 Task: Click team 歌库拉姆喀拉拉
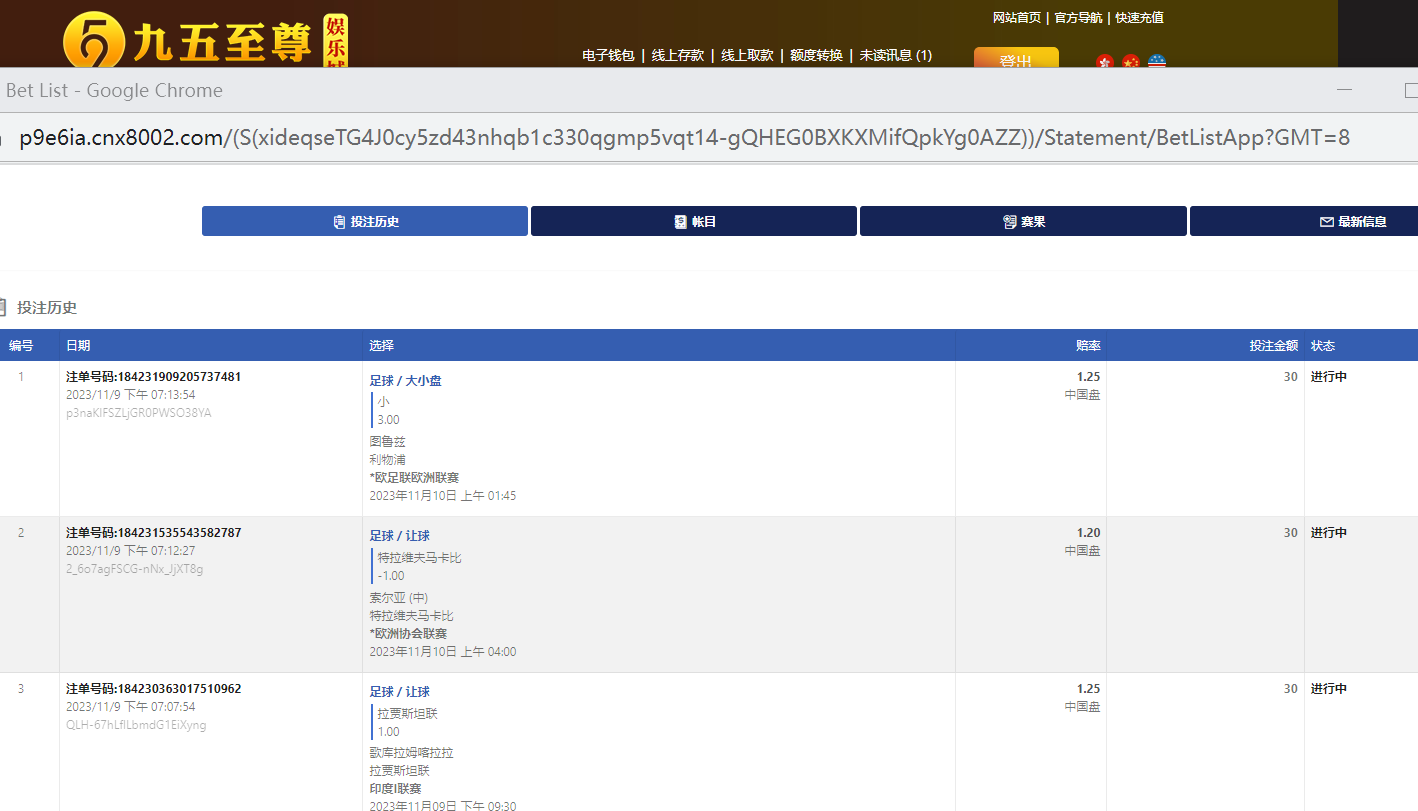411,753
